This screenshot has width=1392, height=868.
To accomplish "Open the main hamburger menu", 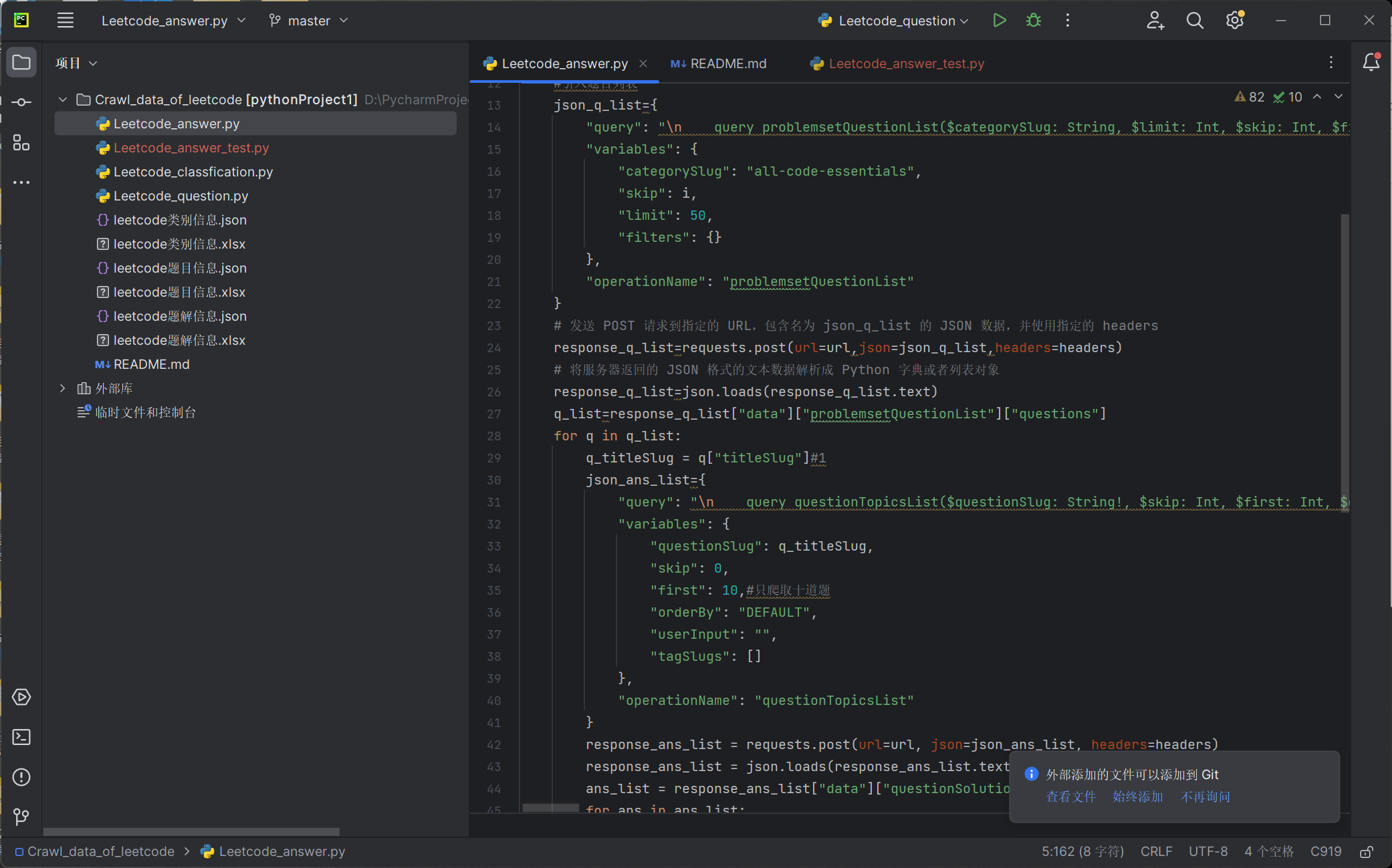I will point(66,21).
